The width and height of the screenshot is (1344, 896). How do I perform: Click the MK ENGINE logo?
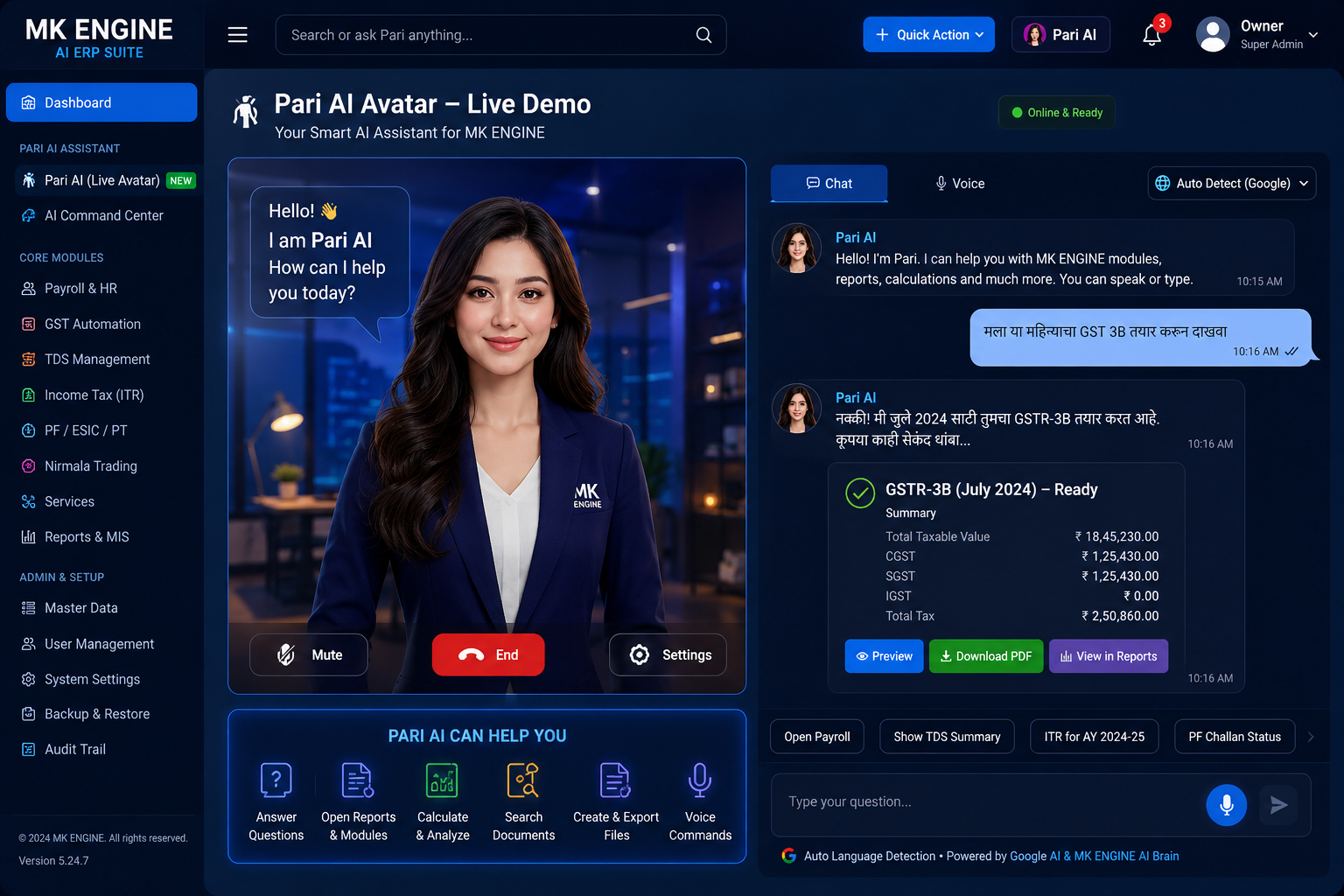[99, 39]
